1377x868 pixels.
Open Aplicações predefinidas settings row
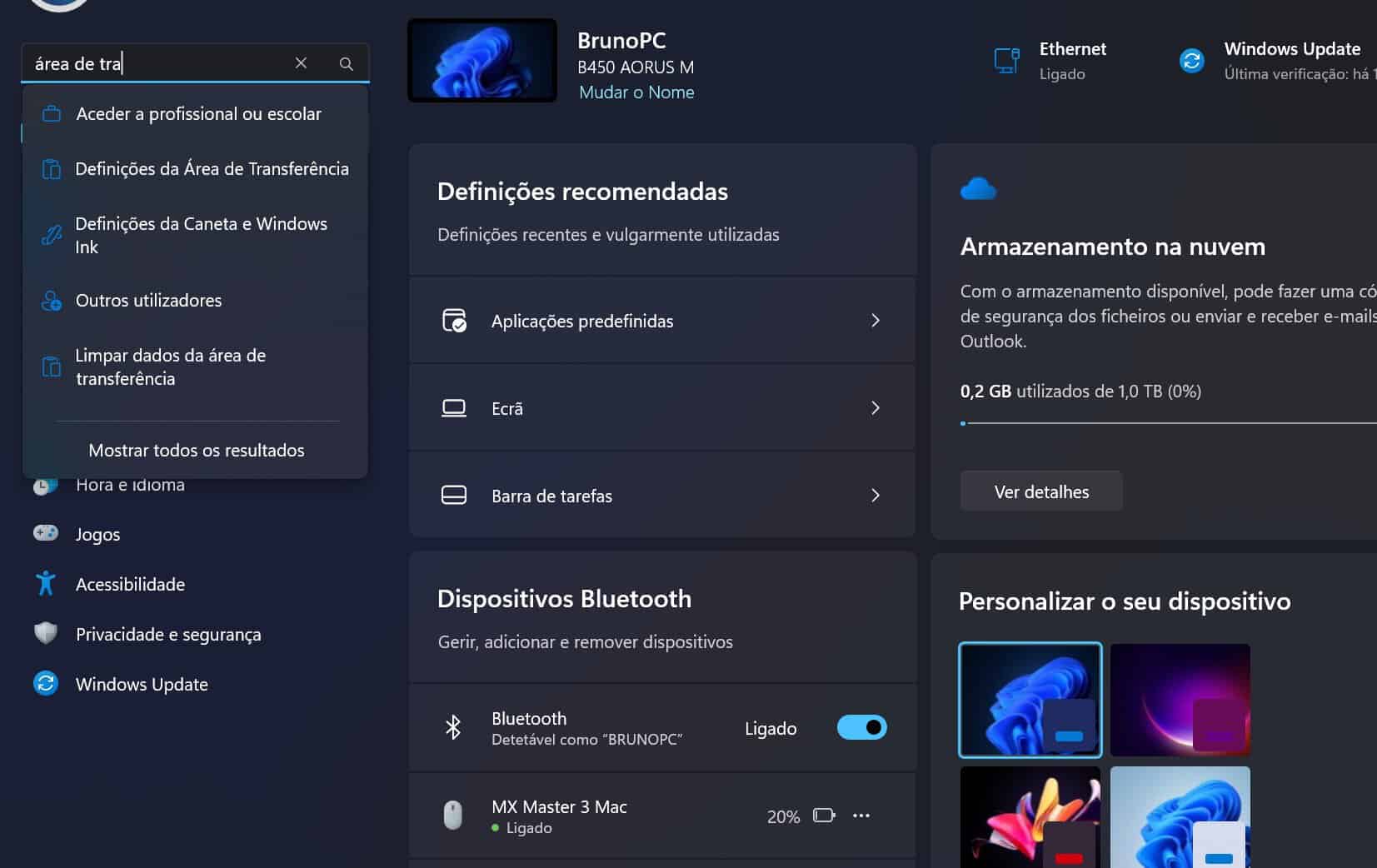[662, 321]
